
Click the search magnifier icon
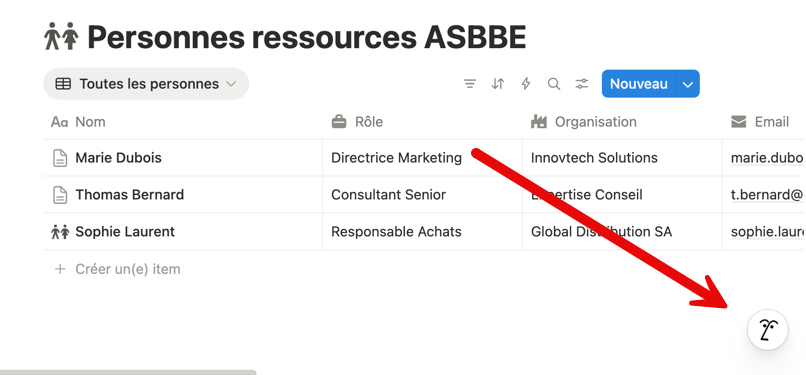(x=554, y=84)
